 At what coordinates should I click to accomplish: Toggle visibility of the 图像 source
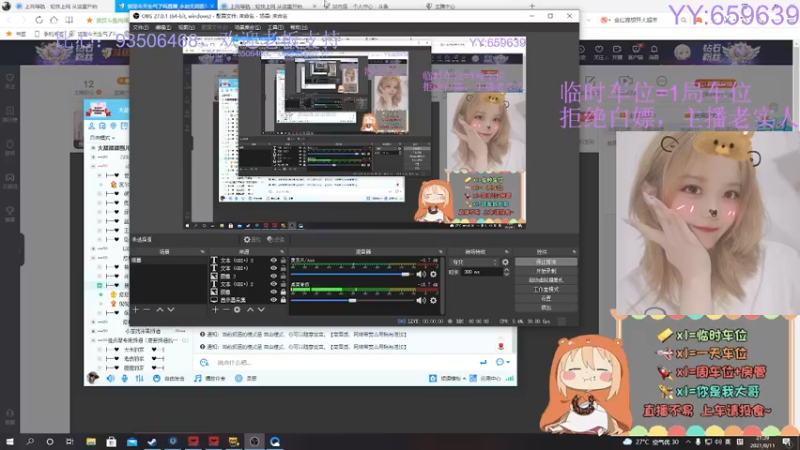point(273,292)
